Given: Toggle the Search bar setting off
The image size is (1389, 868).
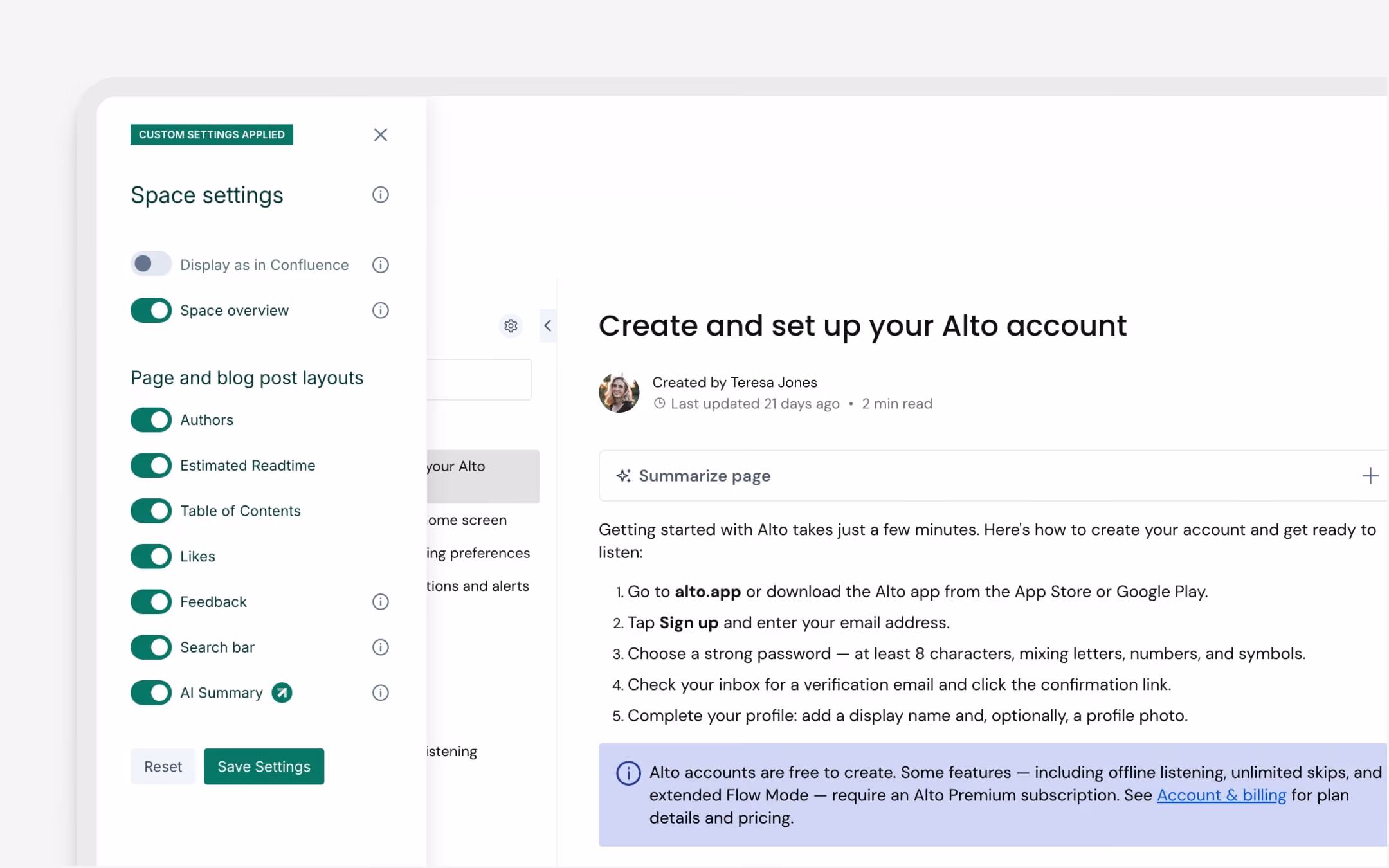Looking at the screenshot, I should tap(151, 647).
